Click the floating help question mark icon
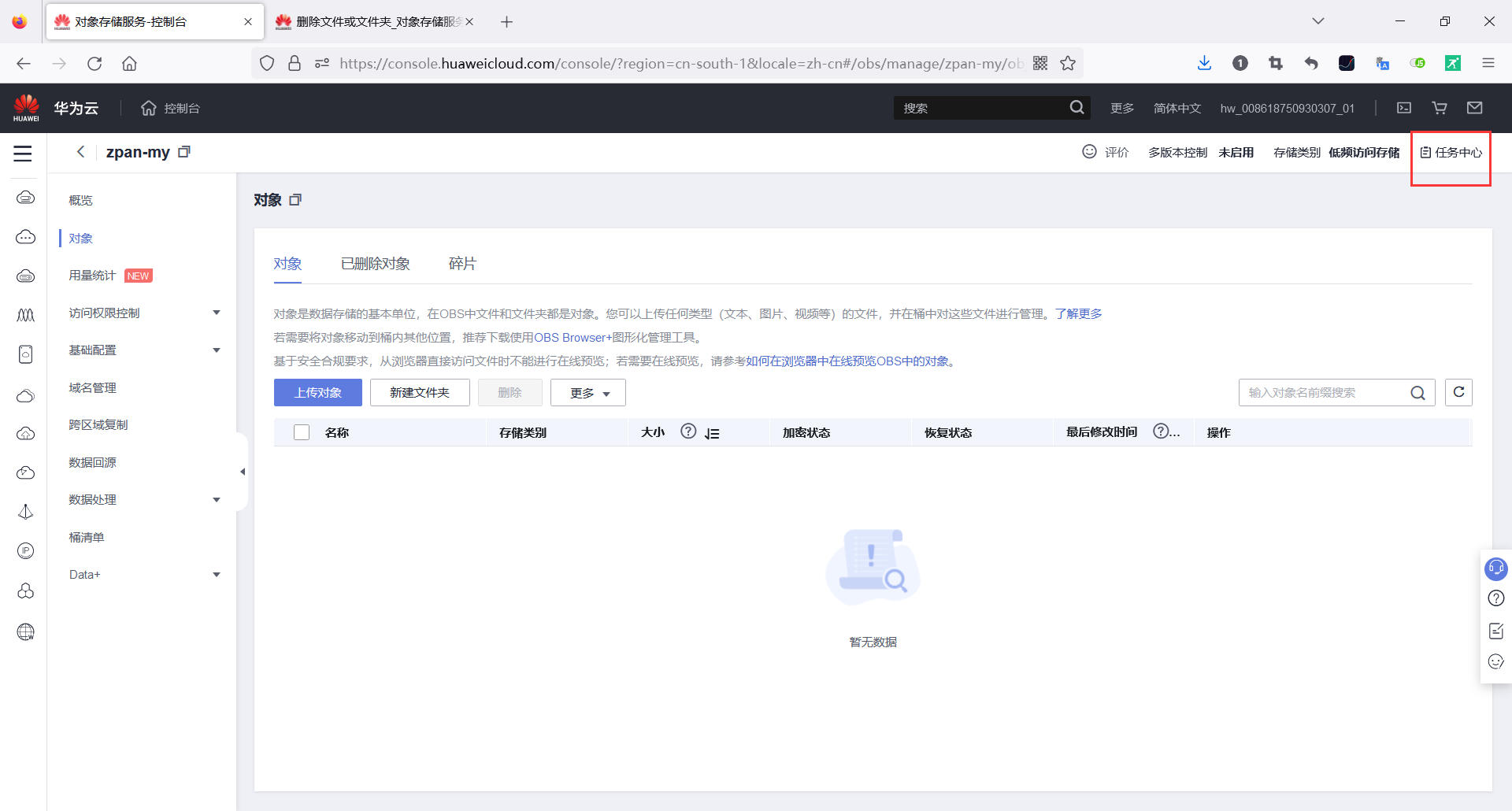The height and width of the screenshot is (811, 1512). pos(1495,598)
